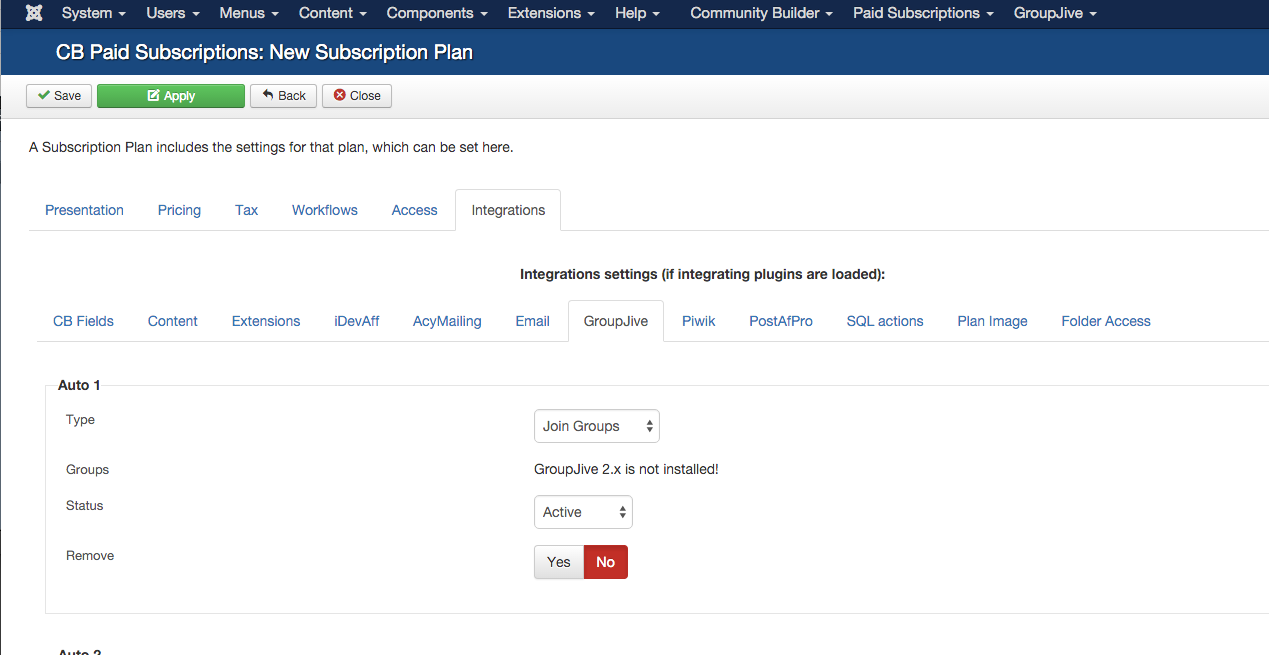Image resolution: width=1269 pixels, height=655 pixels.
Task: Open the Piwik sub-tab
Action: tap(699, 321)
